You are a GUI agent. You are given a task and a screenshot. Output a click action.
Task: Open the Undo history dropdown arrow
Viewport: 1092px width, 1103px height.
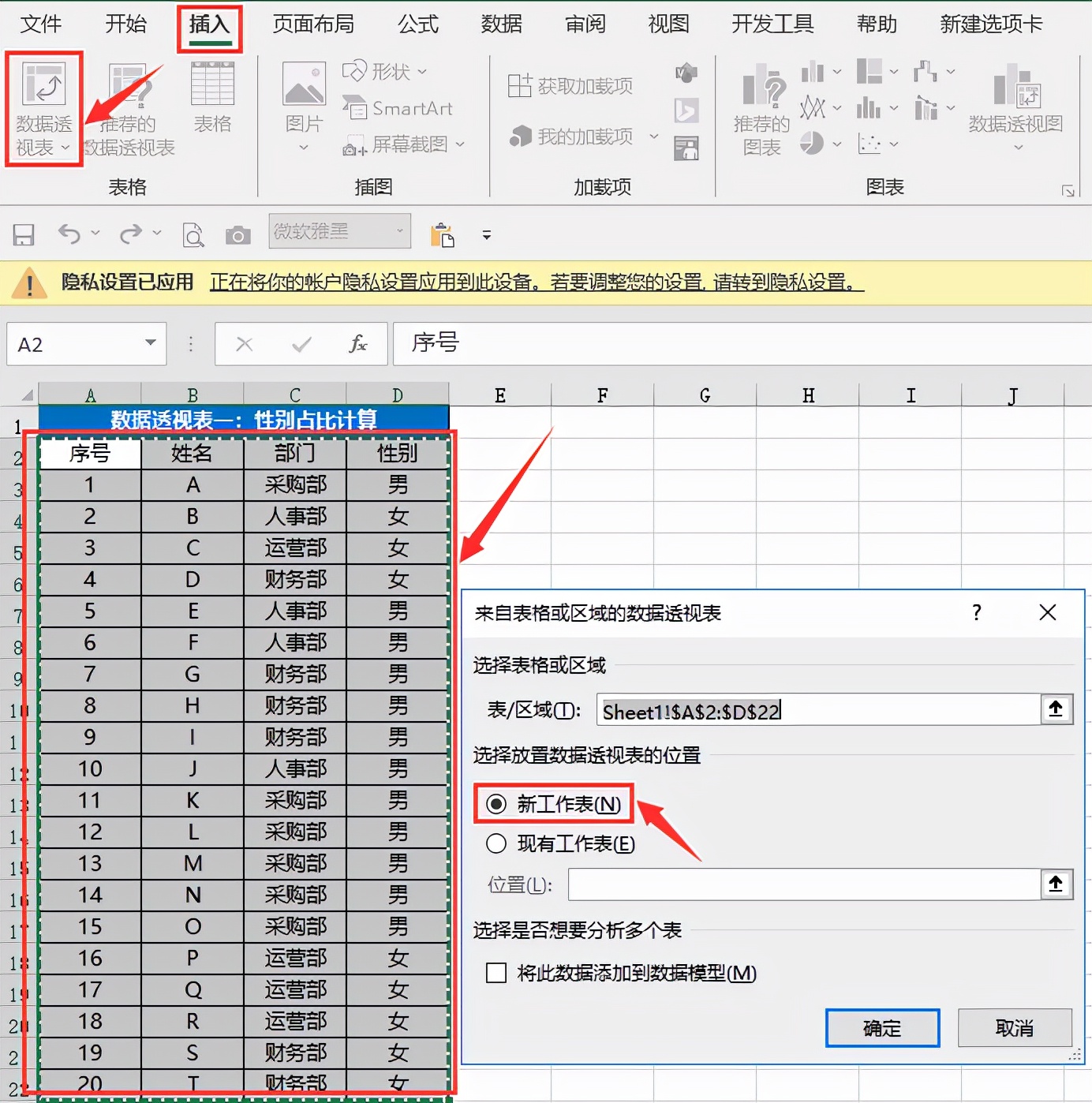(x=95, y=233)
